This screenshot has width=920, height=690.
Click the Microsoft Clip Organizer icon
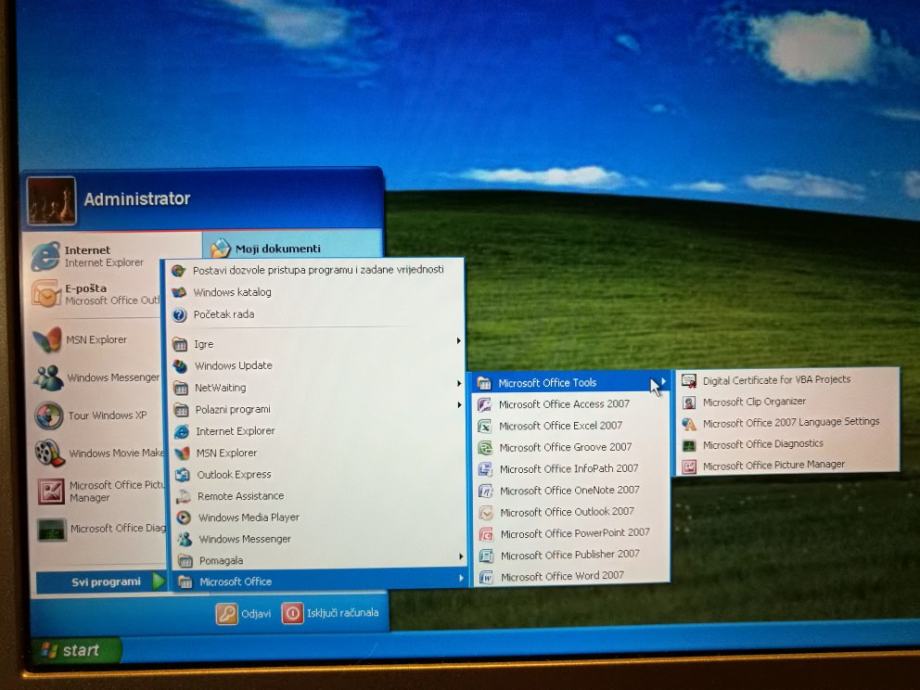tap(689, 402)
